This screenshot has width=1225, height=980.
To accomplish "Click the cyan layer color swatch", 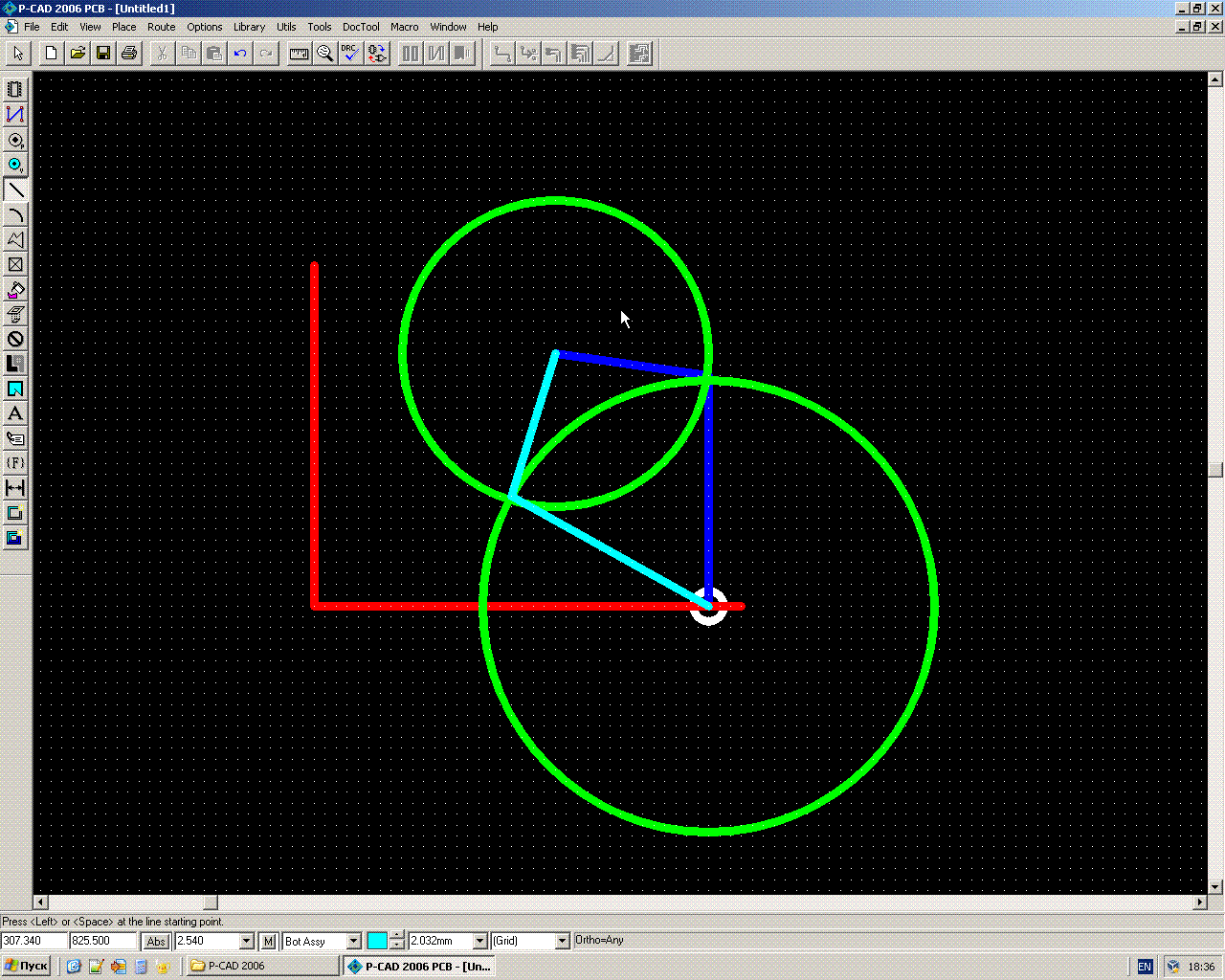I will [x=377, y=942].
